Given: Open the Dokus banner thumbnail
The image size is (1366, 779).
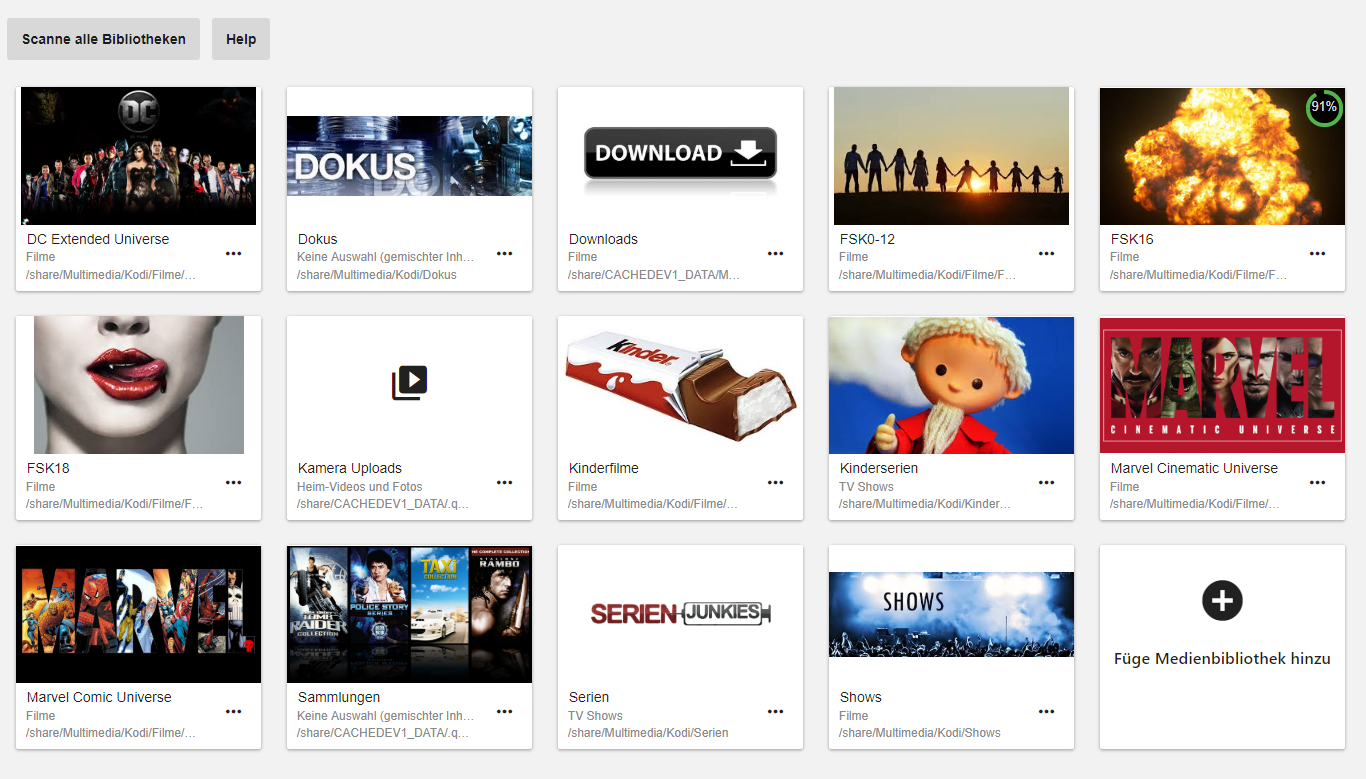Looking at the screenshot, I should (409, 156).
